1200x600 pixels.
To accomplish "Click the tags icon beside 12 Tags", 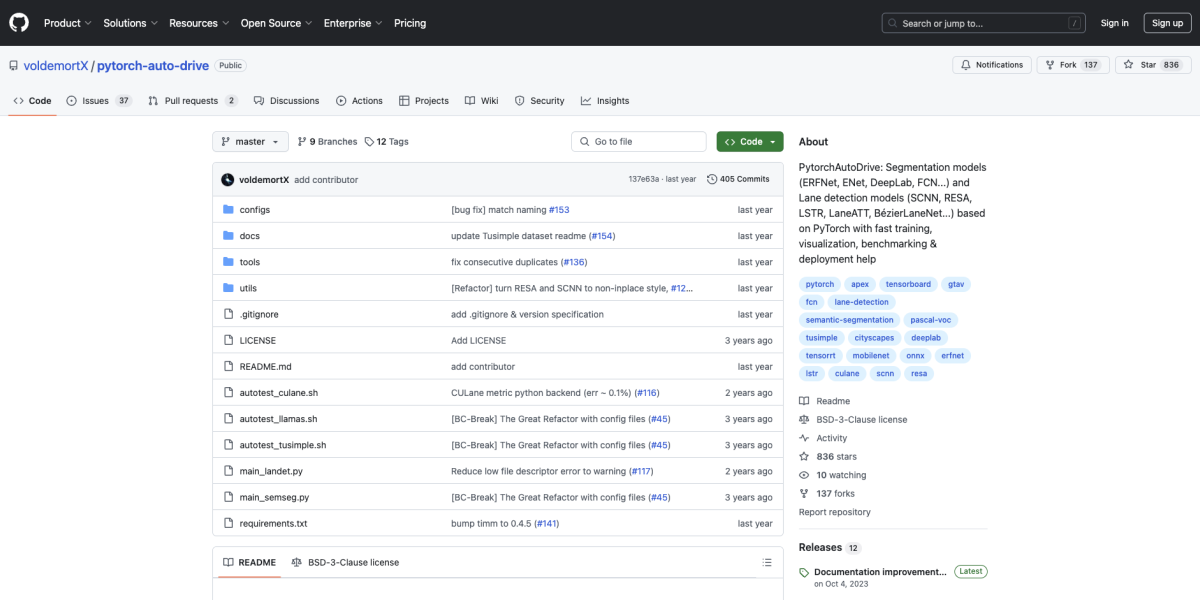I will tap(369, 142).
